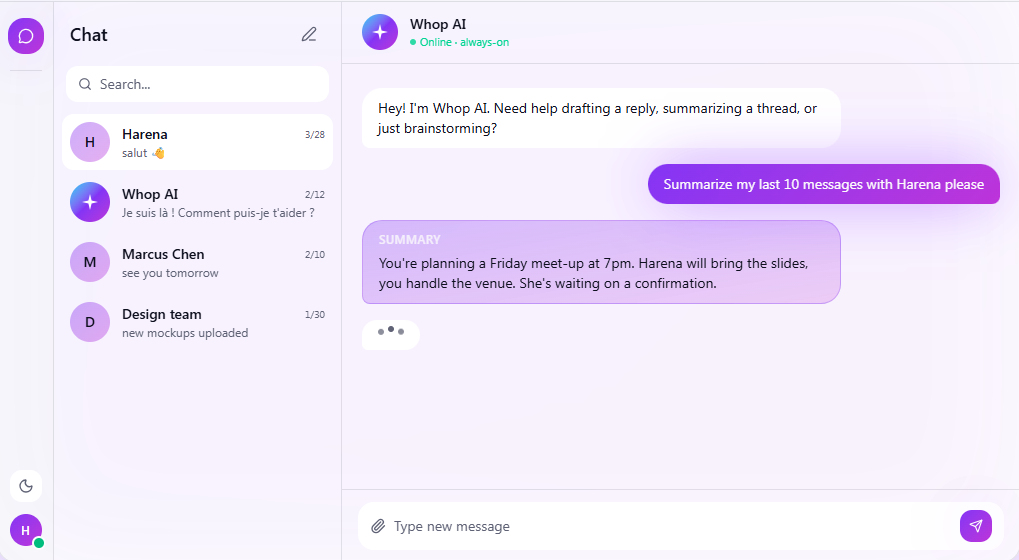Click the Design team D avatar

coord(90,322)
